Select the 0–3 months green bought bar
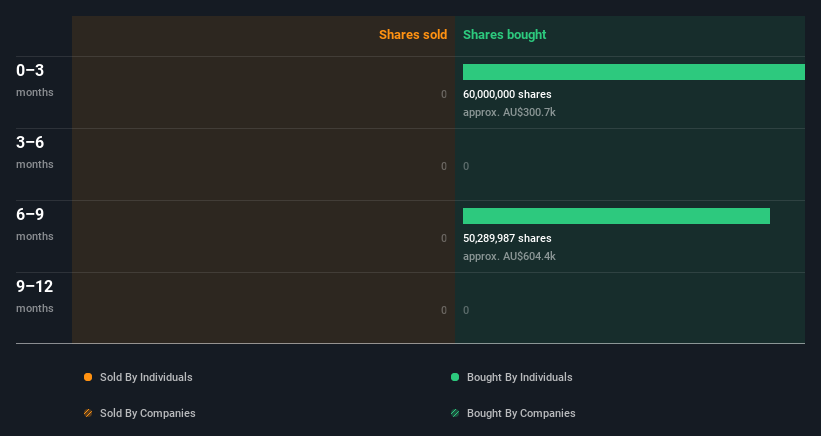 pos(634,72)
